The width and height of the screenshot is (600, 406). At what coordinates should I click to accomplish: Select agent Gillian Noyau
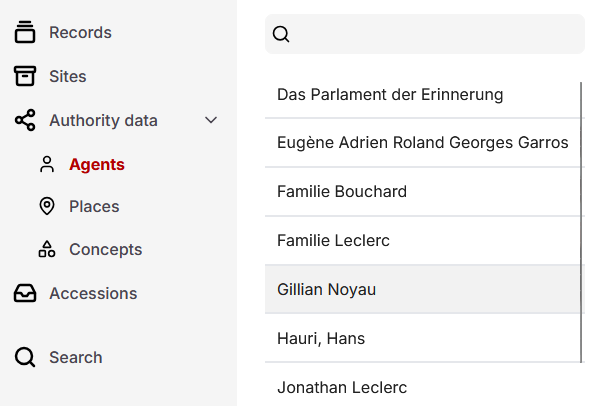[x=326, y=289]
